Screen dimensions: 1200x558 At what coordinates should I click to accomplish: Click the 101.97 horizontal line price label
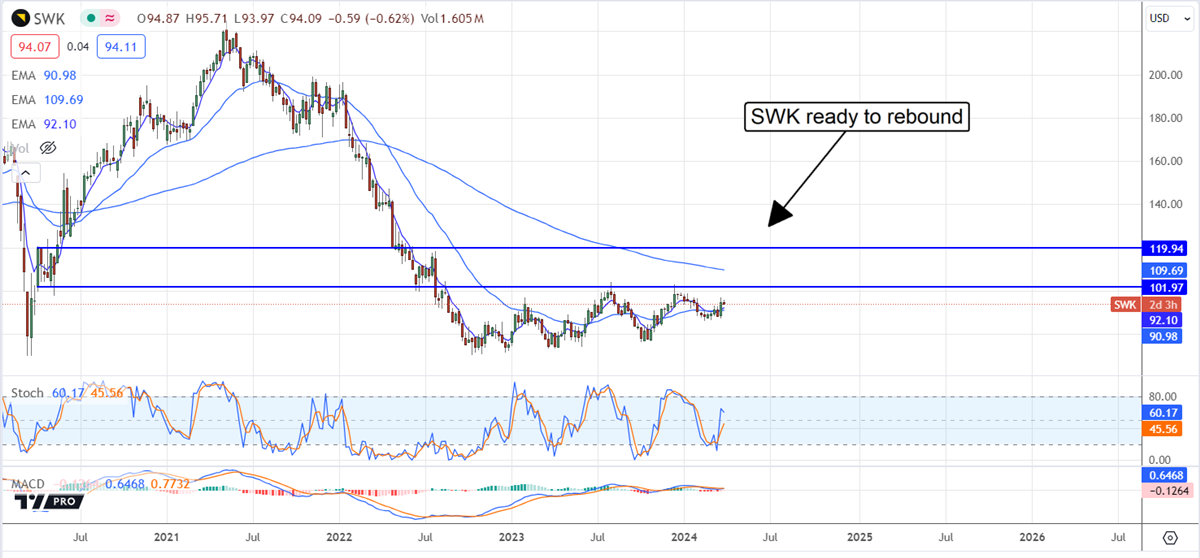1164,287
